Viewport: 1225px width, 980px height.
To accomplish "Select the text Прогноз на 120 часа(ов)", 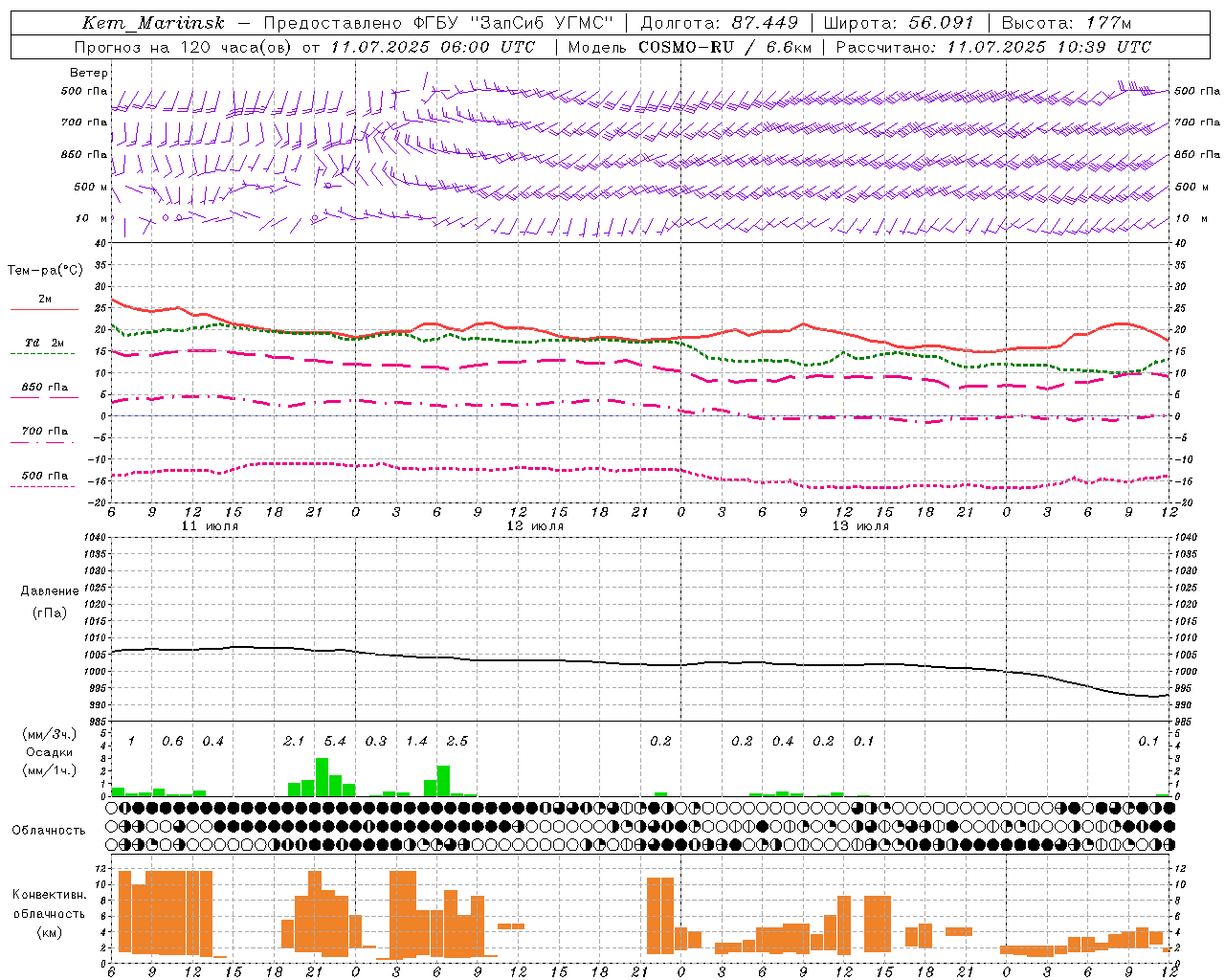I will (x=184, y=47).
